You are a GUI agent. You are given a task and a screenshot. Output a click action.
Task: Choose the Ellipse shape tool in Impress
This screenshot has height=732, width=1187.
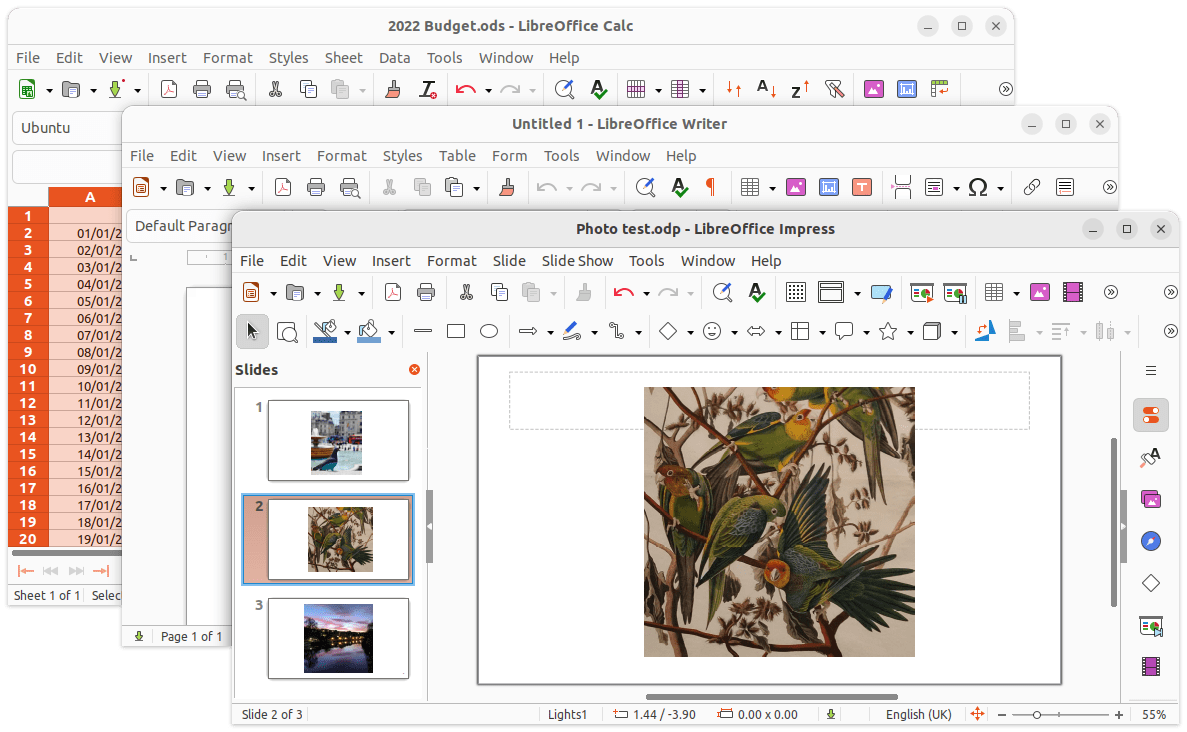(x=489, y=332)
